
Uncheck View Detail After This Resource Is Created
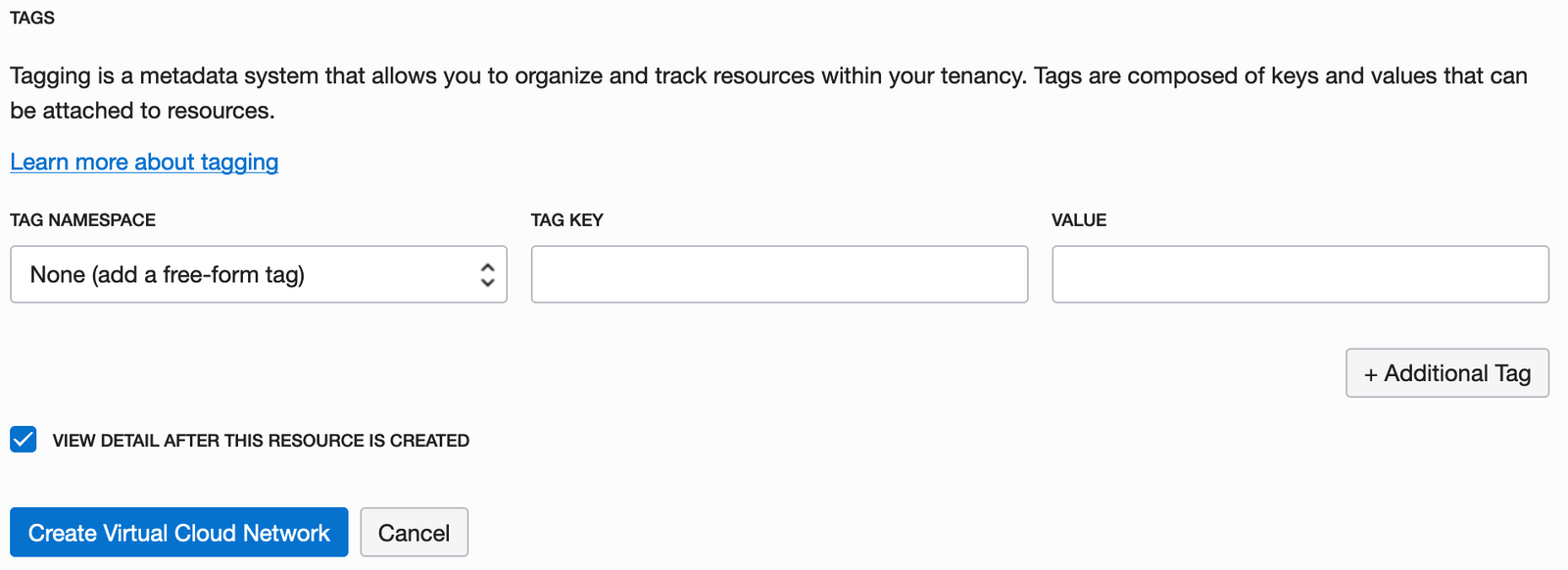pyautogui.click(x=24, y=440)
